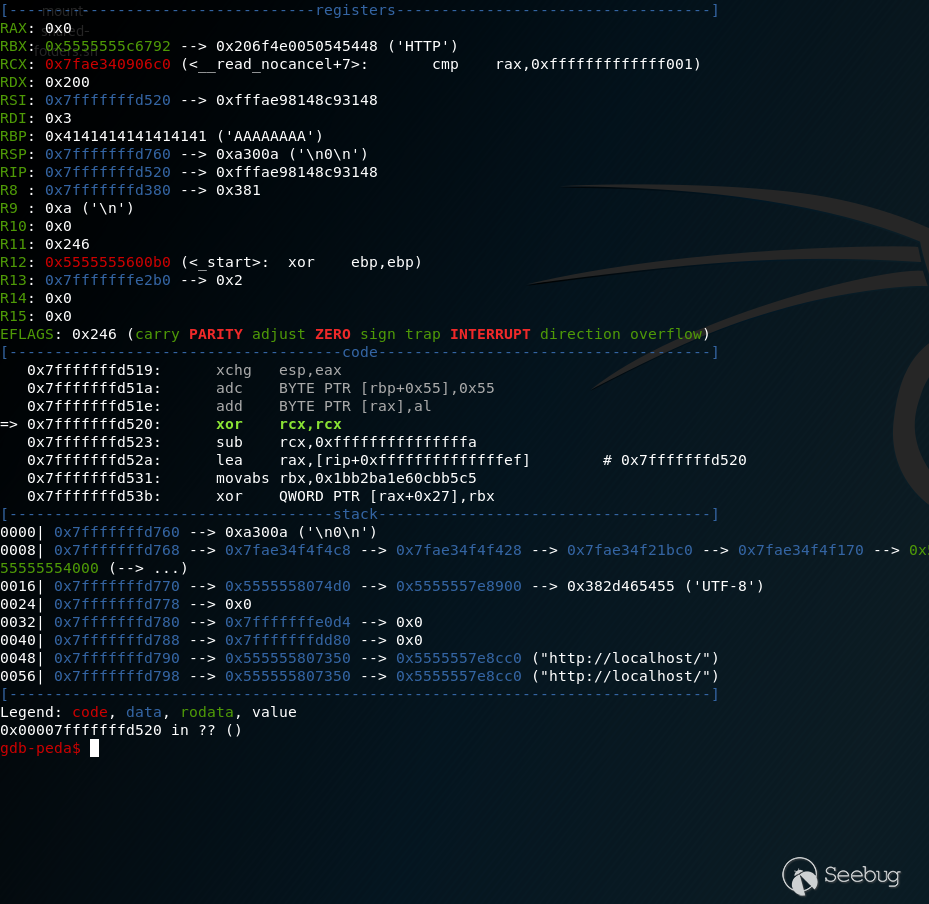Image resolution: width=929 pixels, height=904 pixels.
Task: Click 'BYTE PTR [rax],al' operand
Action: tap(355, 406)
